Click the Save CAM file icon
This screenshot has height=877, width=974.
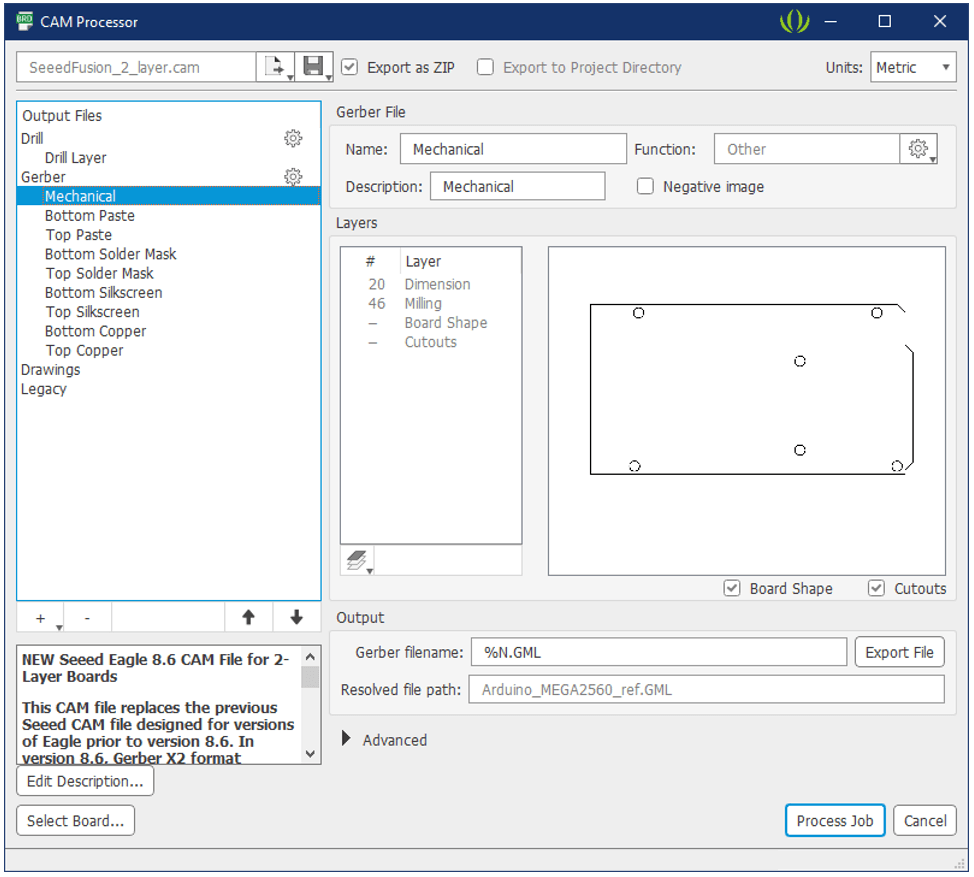[x=311, y=64]
